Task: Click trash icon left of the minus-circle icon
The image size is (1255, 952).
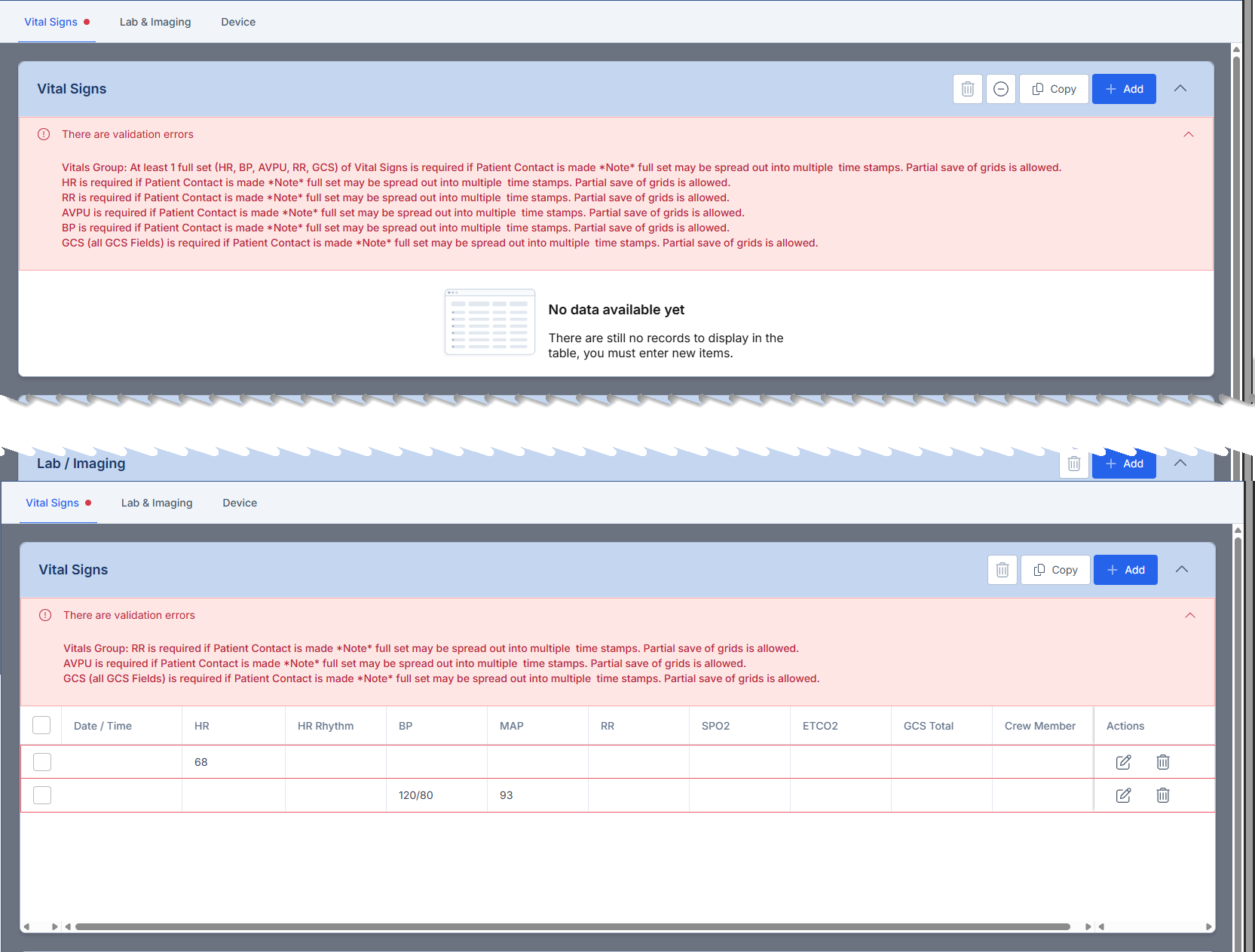Action: [x=968, y=89]
